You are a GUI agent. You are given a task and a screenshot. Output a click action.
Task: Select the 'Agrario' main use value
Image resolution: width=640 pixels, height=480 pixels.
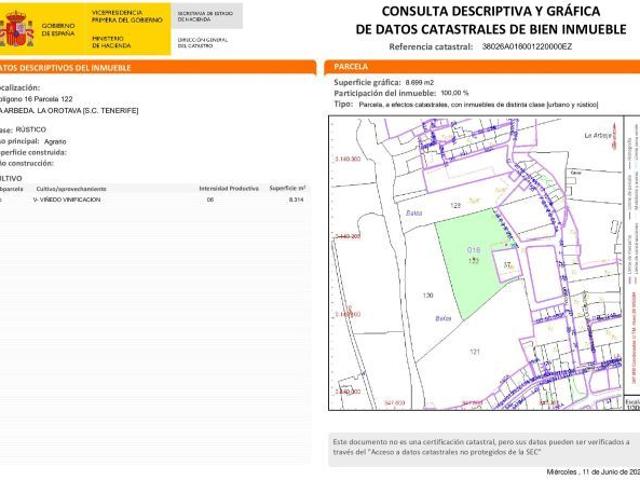[x=55, y=141]
